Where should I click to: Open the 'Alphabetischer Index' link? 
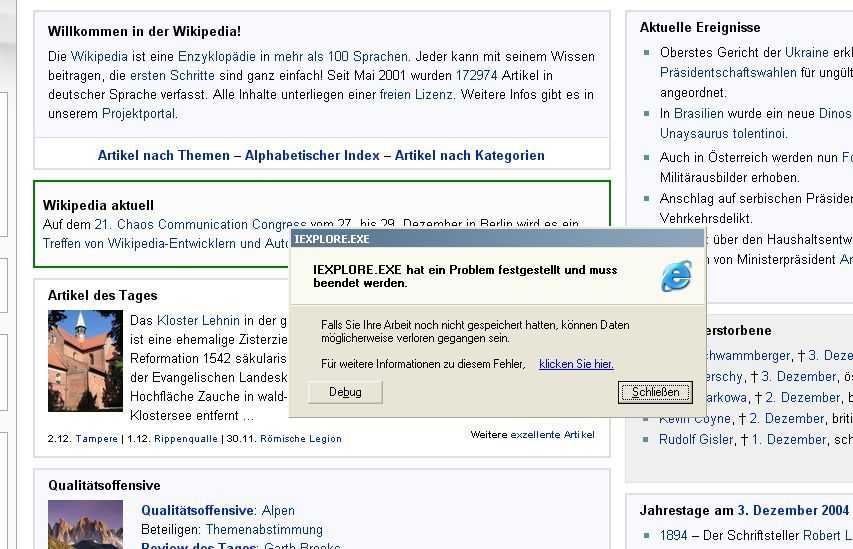(312, 156)
